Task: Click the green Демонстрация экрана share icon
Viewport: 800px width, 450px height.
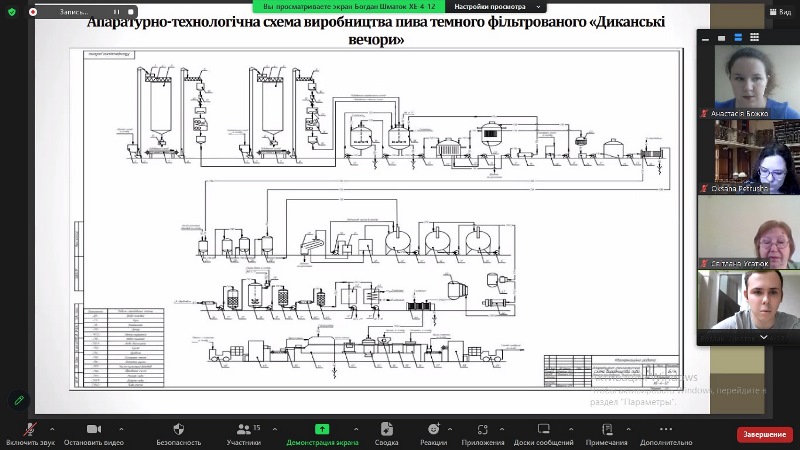Action: click(x=322, y=429)
